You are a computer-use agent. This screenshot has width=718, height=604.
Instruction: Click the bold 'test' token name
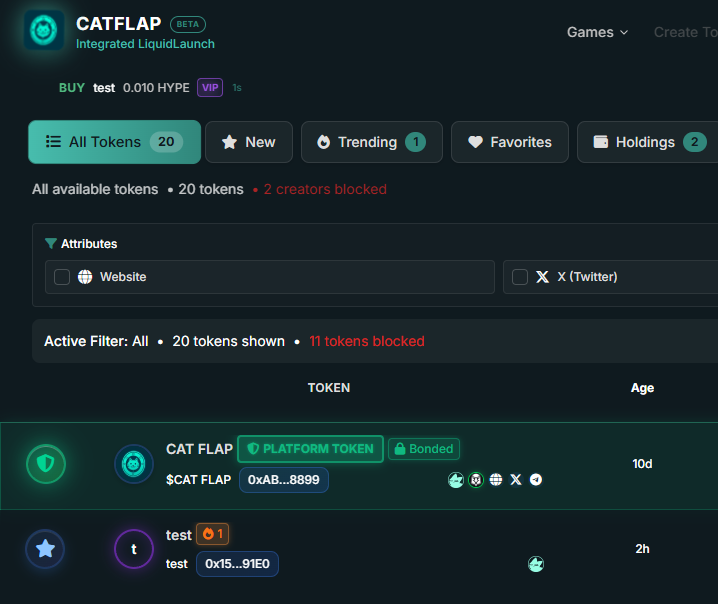click(179, 535)
